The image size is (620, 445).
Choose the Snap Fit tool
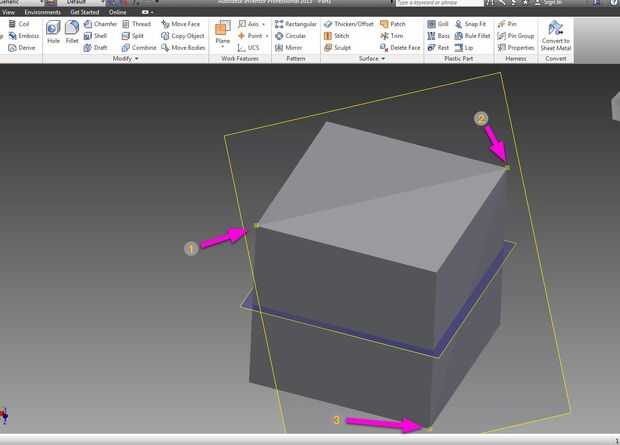click(470, 24)
